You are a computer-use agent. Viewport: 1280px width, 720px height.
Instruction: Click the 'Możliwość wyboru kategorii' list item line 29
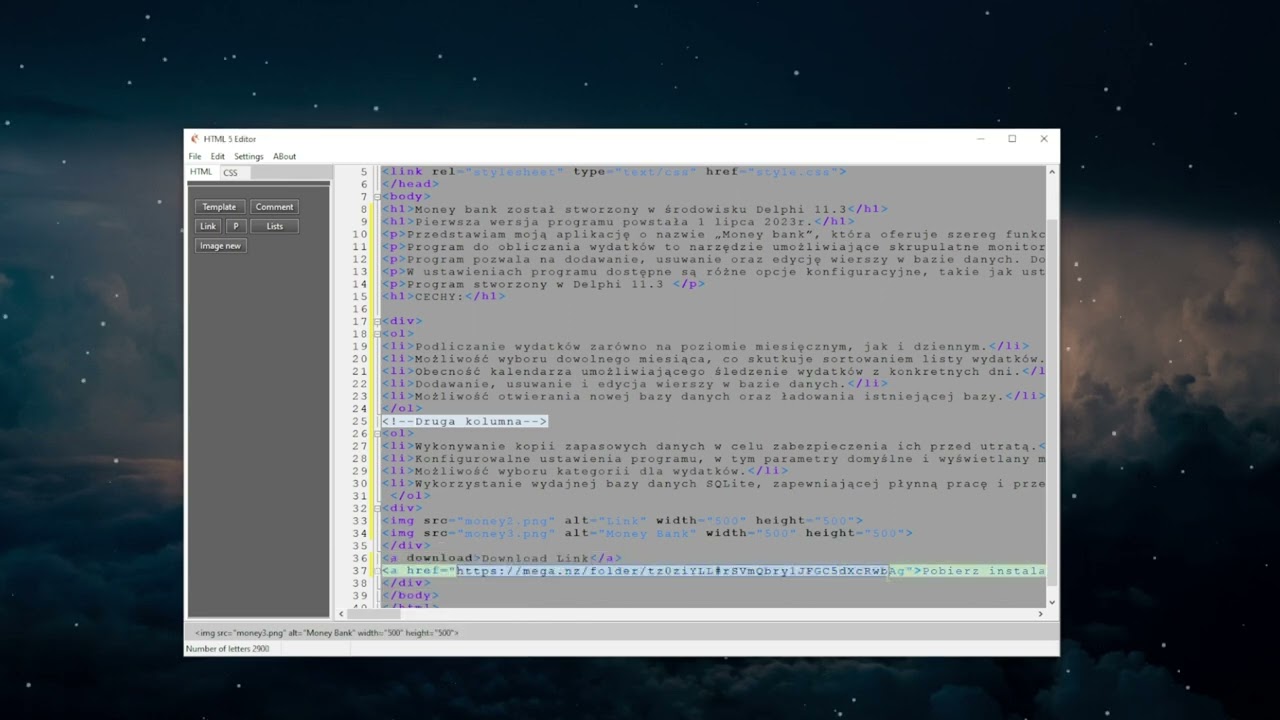[x=585, y=471]
